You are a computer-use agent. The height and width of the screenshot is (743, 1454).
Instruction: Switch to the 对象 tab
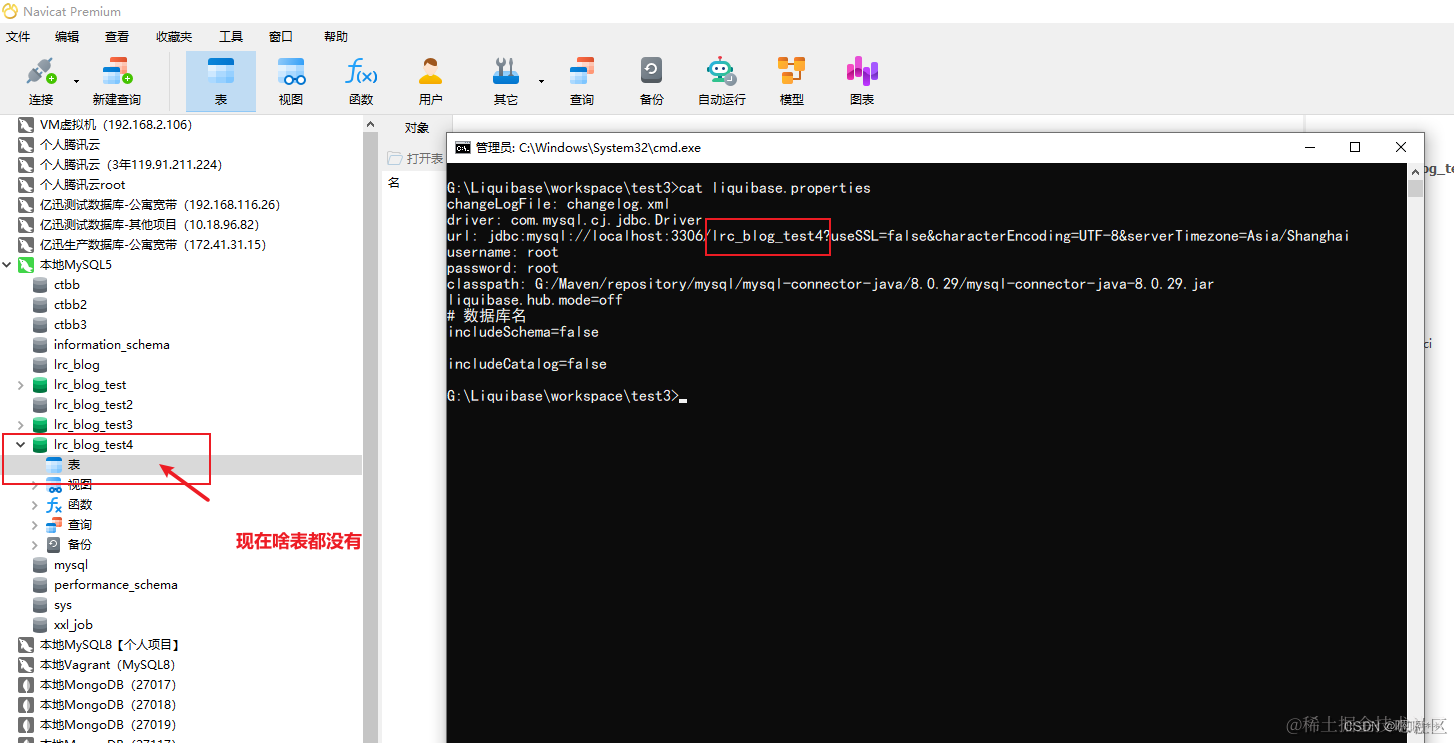click(416, 128)
